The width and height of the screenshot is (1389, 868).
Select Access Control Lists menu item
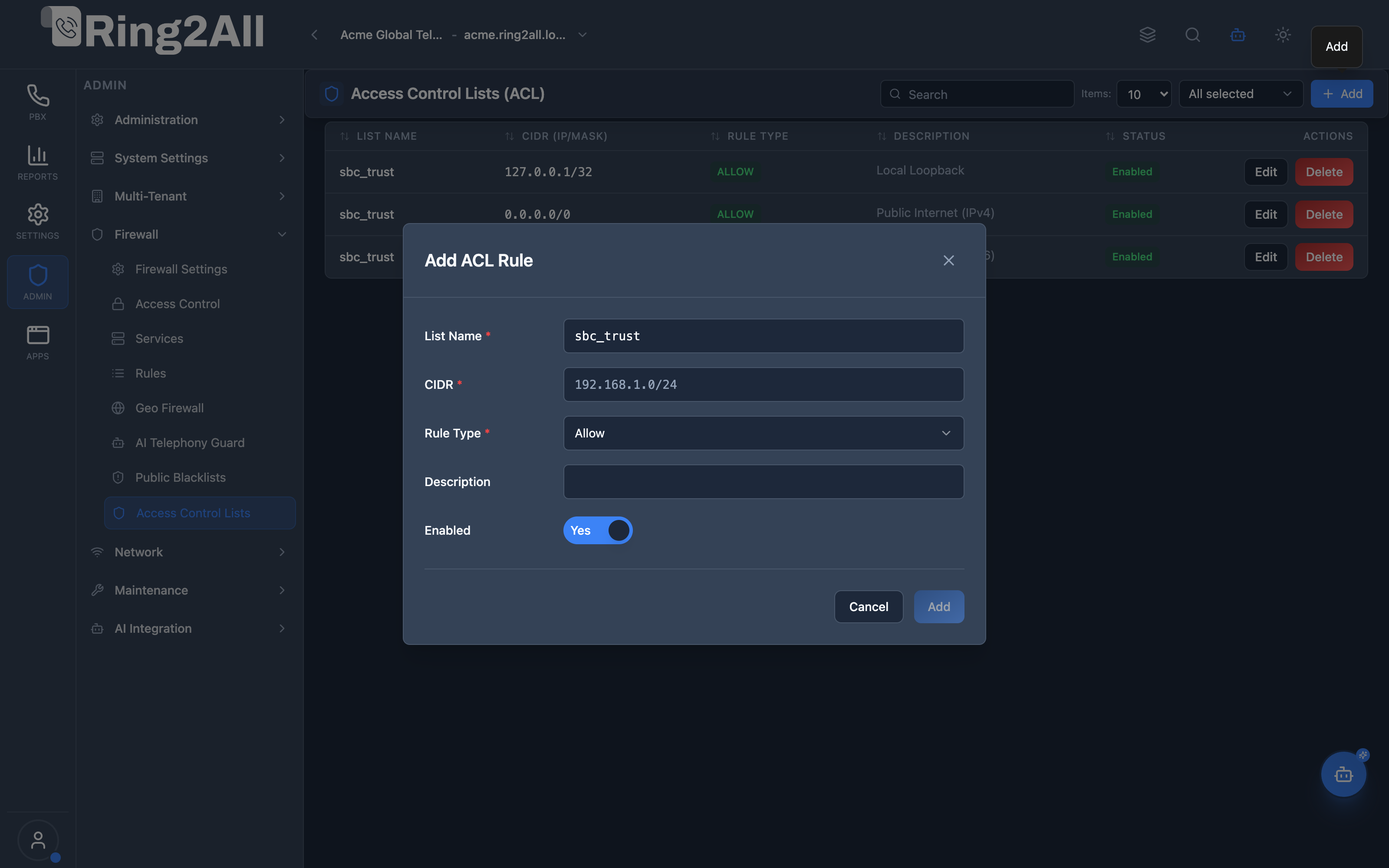pos(200,513)
